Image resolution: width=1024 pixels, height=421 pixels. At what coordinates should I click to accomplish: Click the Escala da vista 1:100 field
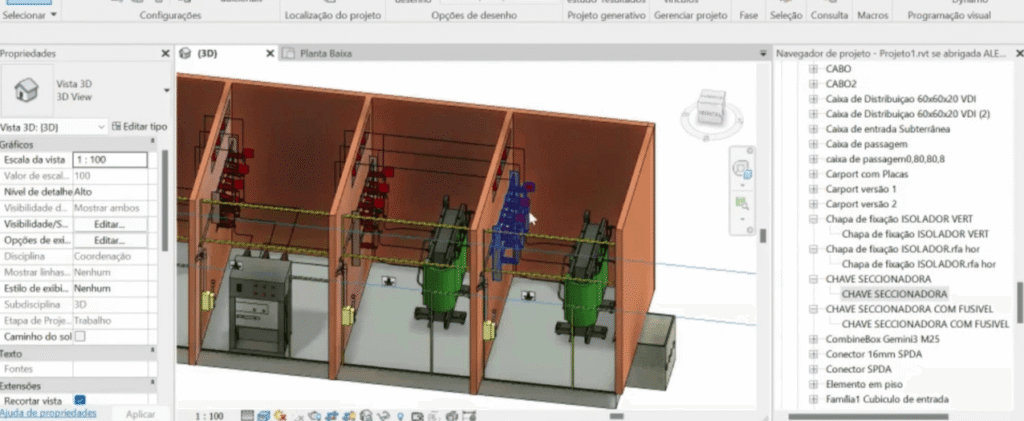109,160
